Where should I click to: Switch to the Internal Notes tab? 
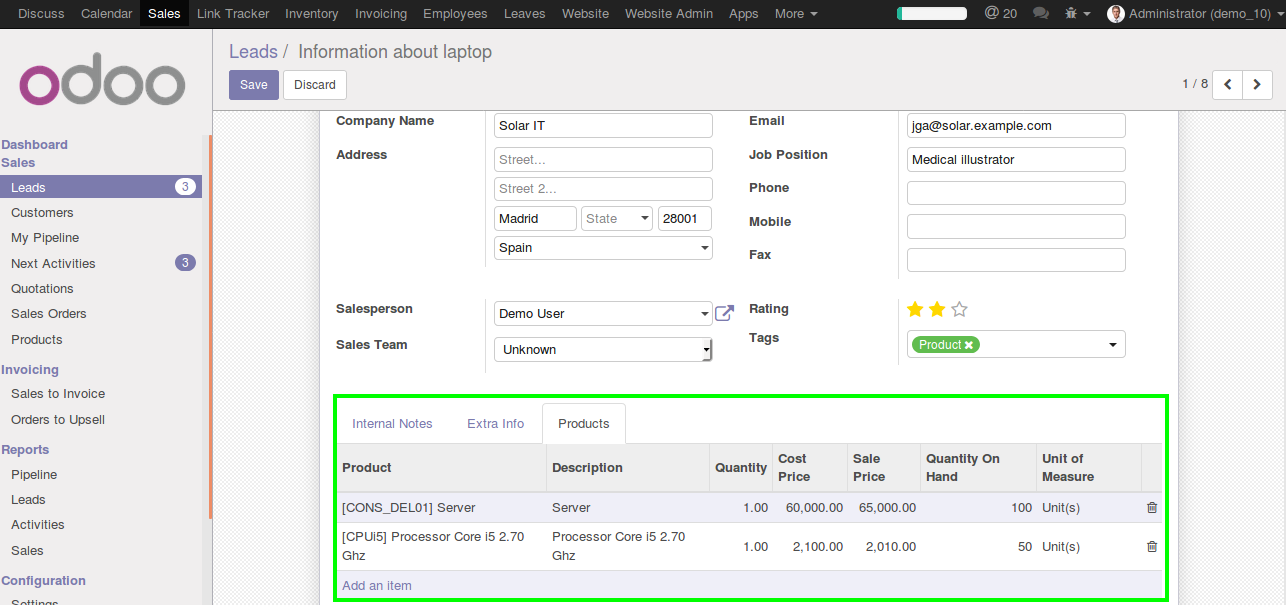coord(392,424)
